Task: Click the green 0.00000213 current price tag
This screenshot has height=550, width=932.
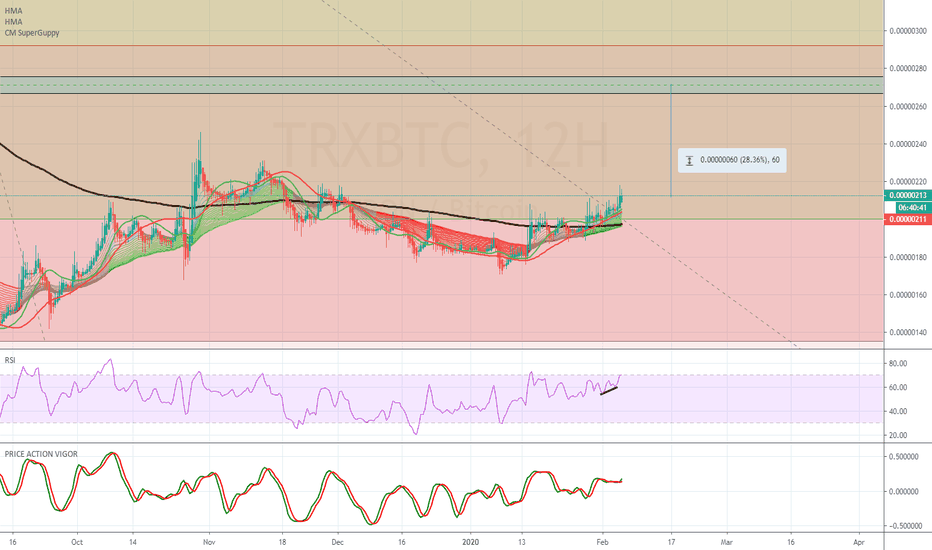Action: coord(908,196)
